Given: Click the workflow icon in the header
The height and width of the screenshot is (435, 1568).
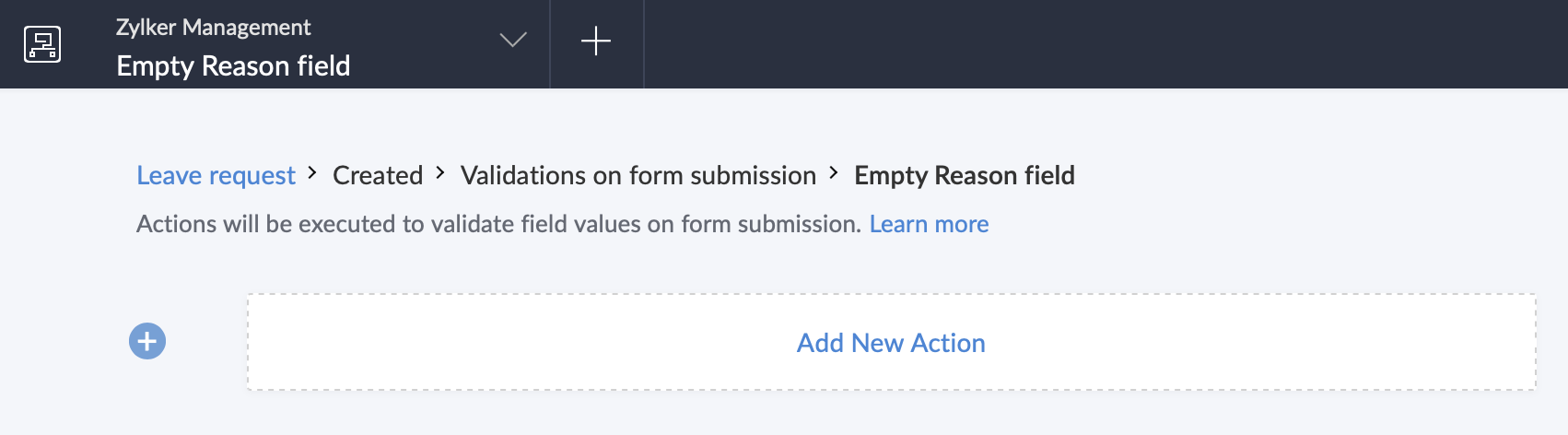Looking at the screenshot, I should click(42, 43).
